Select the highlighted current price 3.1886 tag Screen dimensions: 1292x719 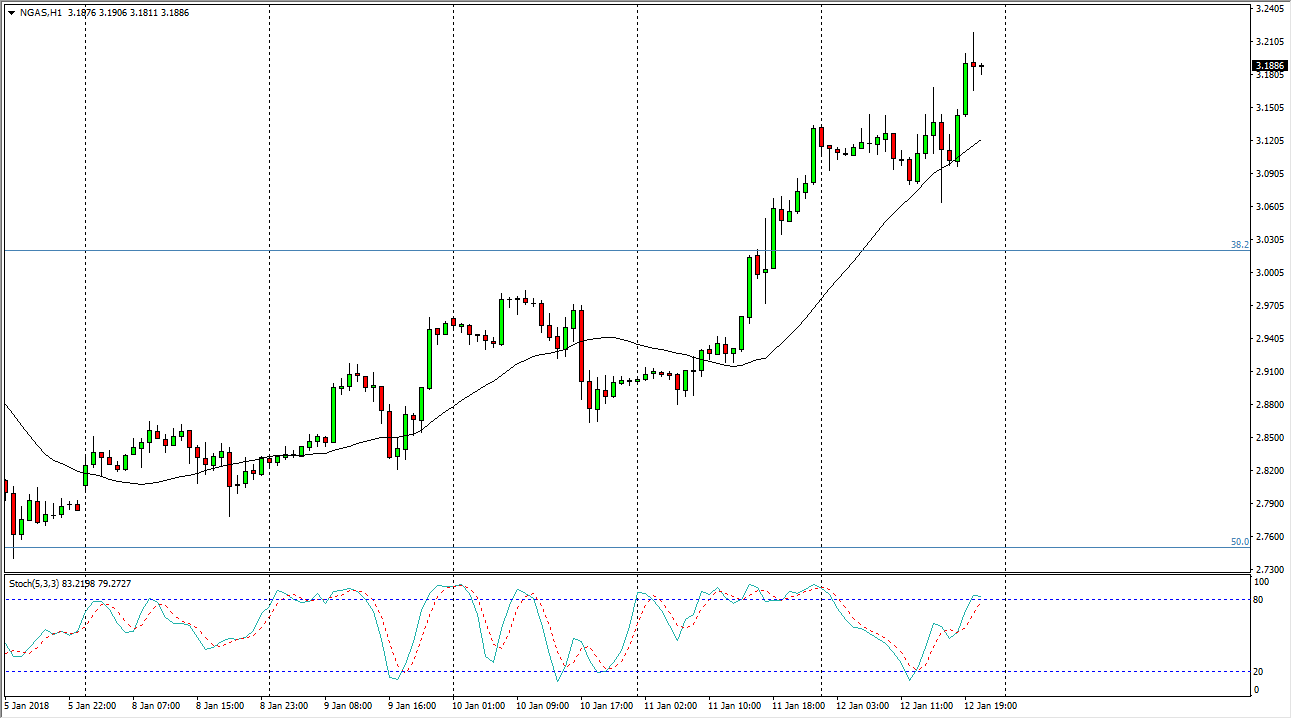click(1269, 66)
